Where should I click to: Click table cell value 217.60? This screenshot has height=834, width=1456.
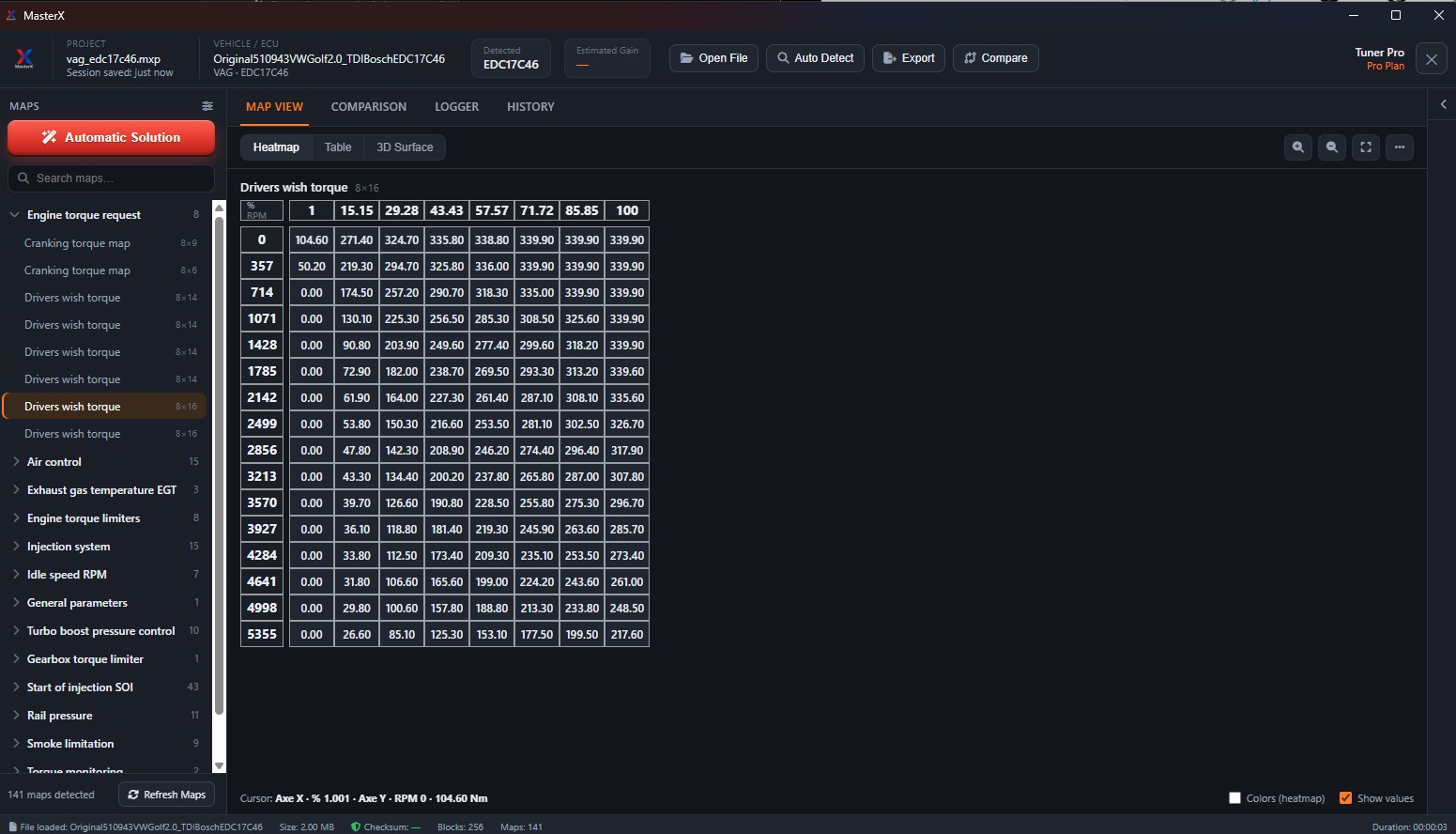627,635
